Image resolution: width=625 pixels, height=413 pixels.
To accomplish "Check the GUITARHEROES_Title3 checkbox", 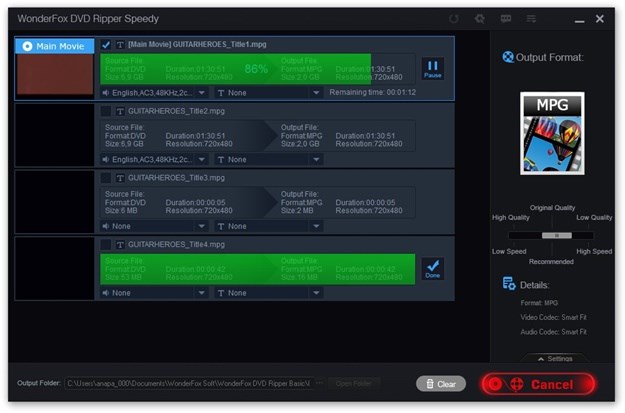I will click(106, 178).
